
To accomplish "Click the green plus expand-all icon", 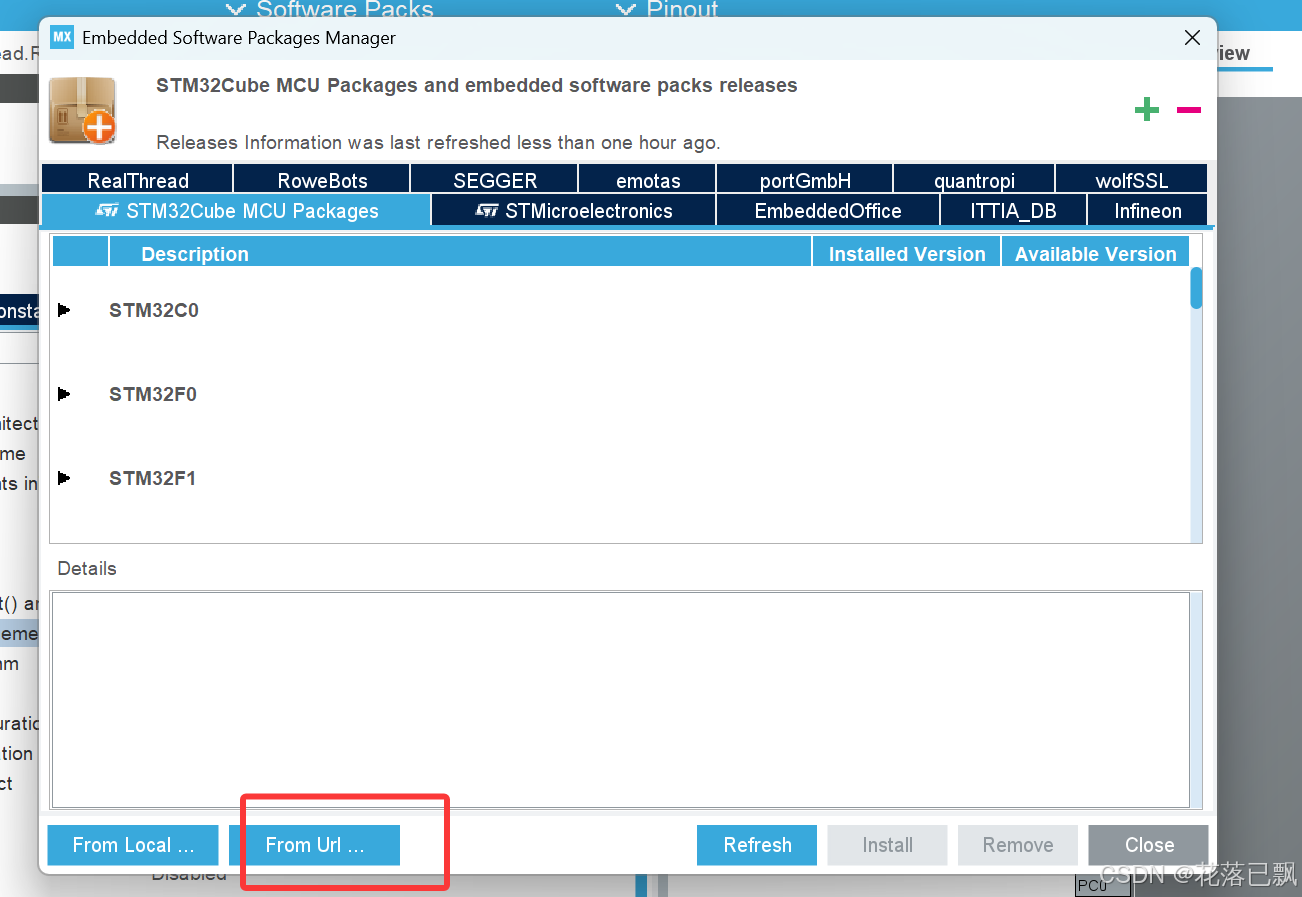I will [x=1147, y=110].
